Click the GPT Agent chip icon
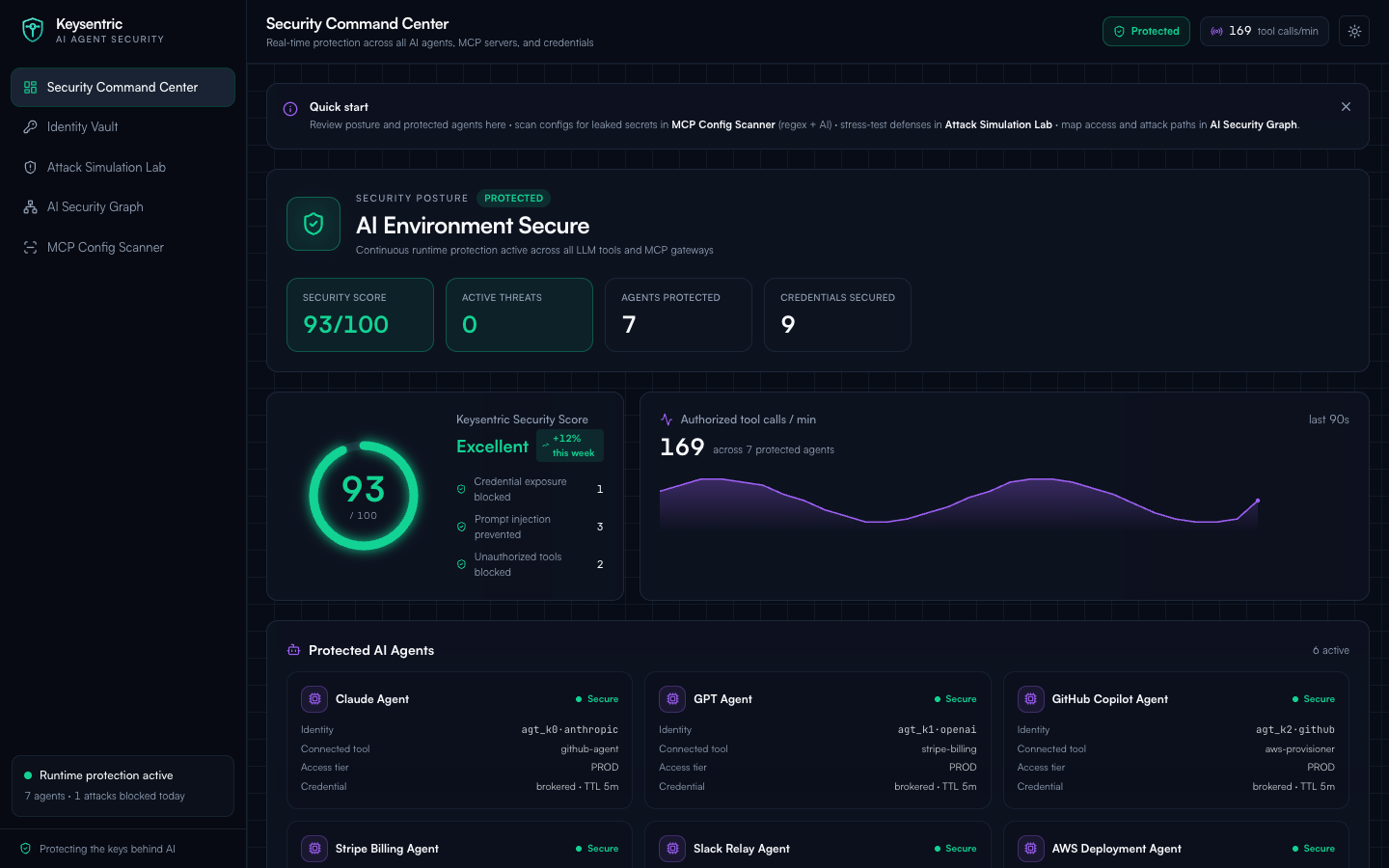This screenshot has height=868, width=1389. (672, 699)
